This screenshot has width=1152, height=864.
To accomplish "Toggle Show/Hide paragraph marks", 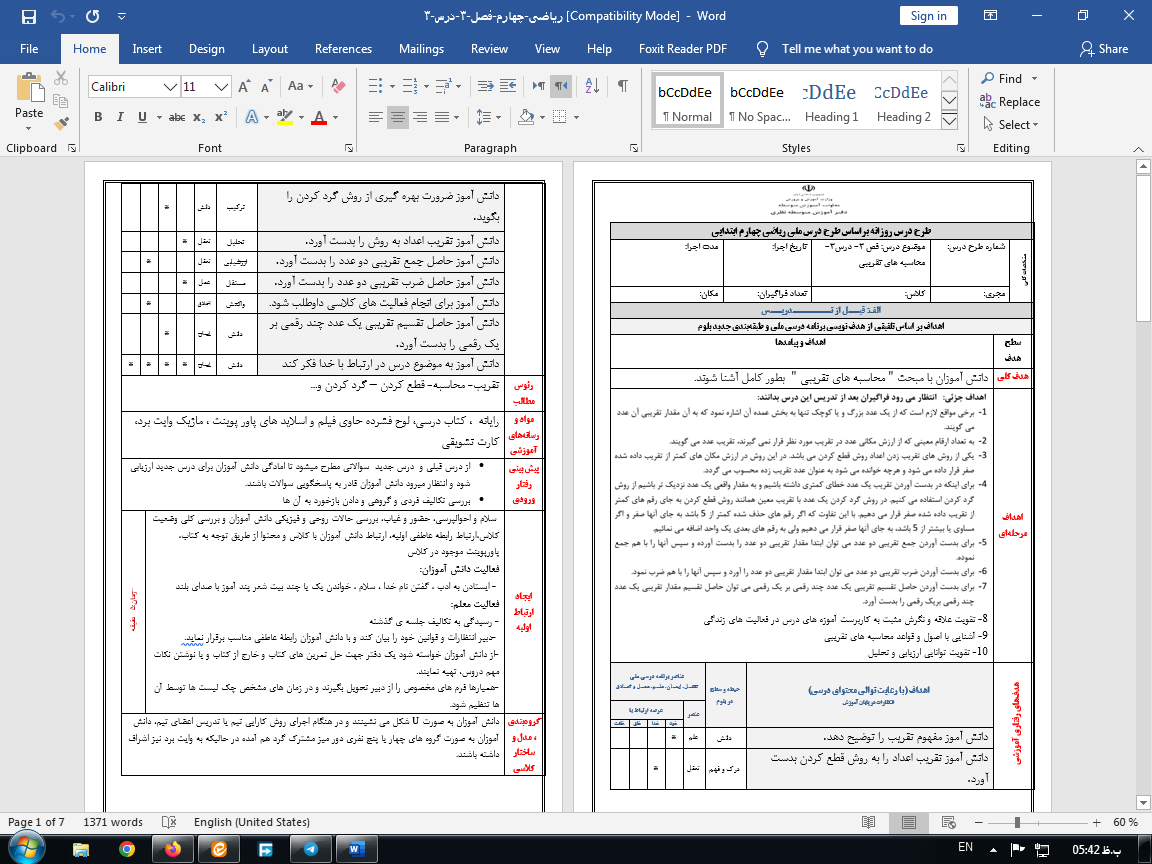I will point(622,87).
